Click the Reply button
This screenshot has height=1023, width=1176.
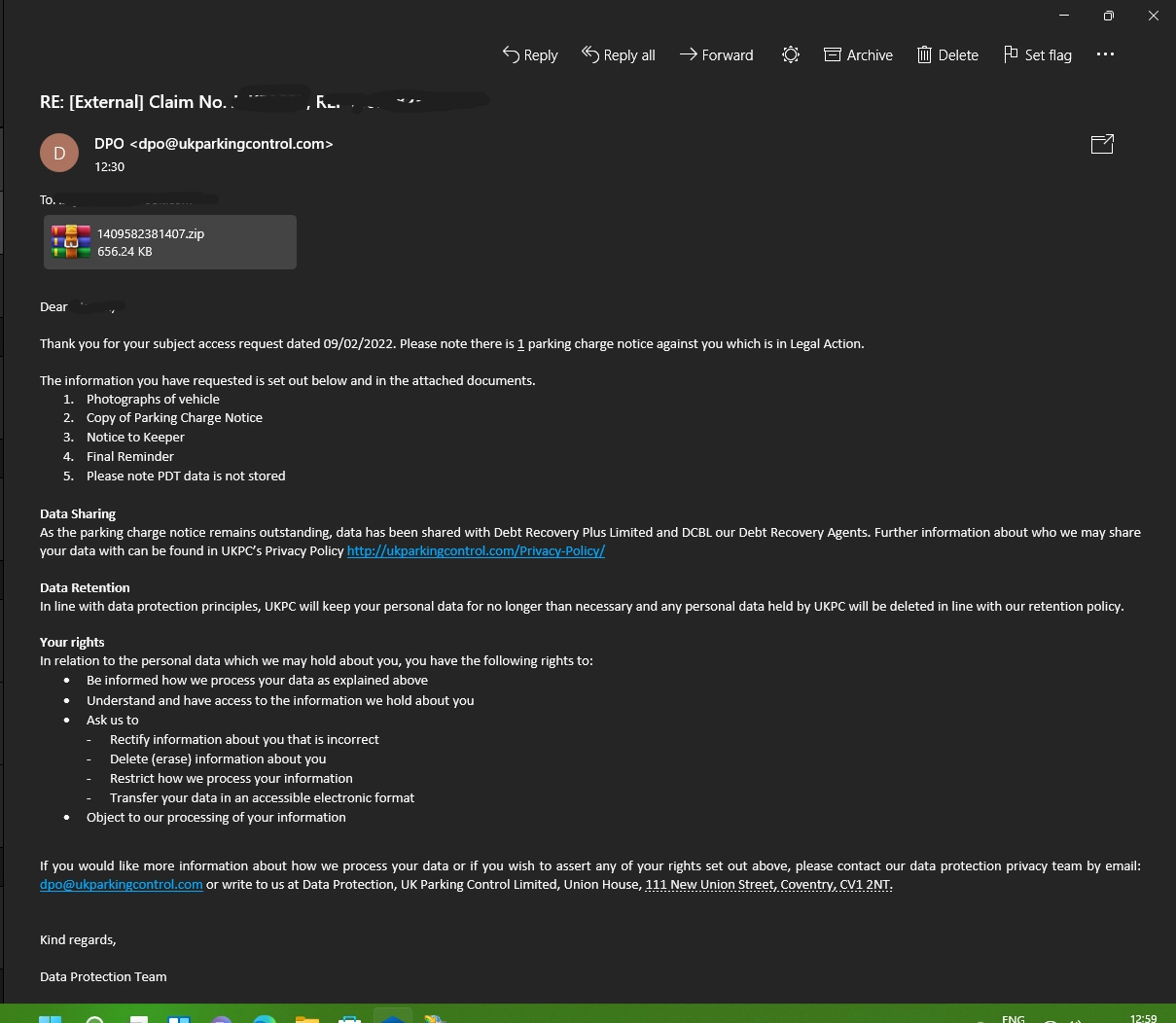530,55
